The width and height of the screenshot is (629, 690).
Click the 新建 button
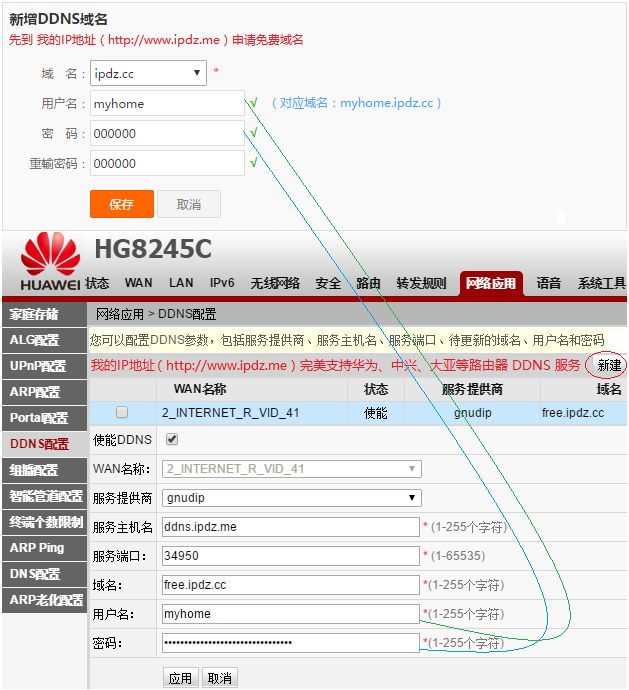coord(609,365)
